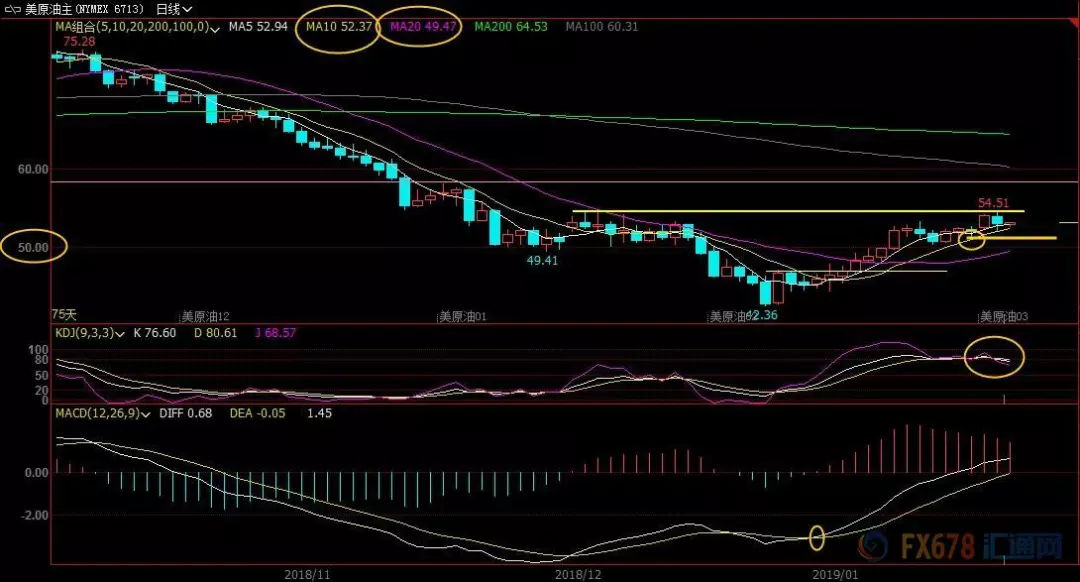Screen dimensions: 1080x582
Task: Click the K 76.60 value
Action: [x=155, y=333]
